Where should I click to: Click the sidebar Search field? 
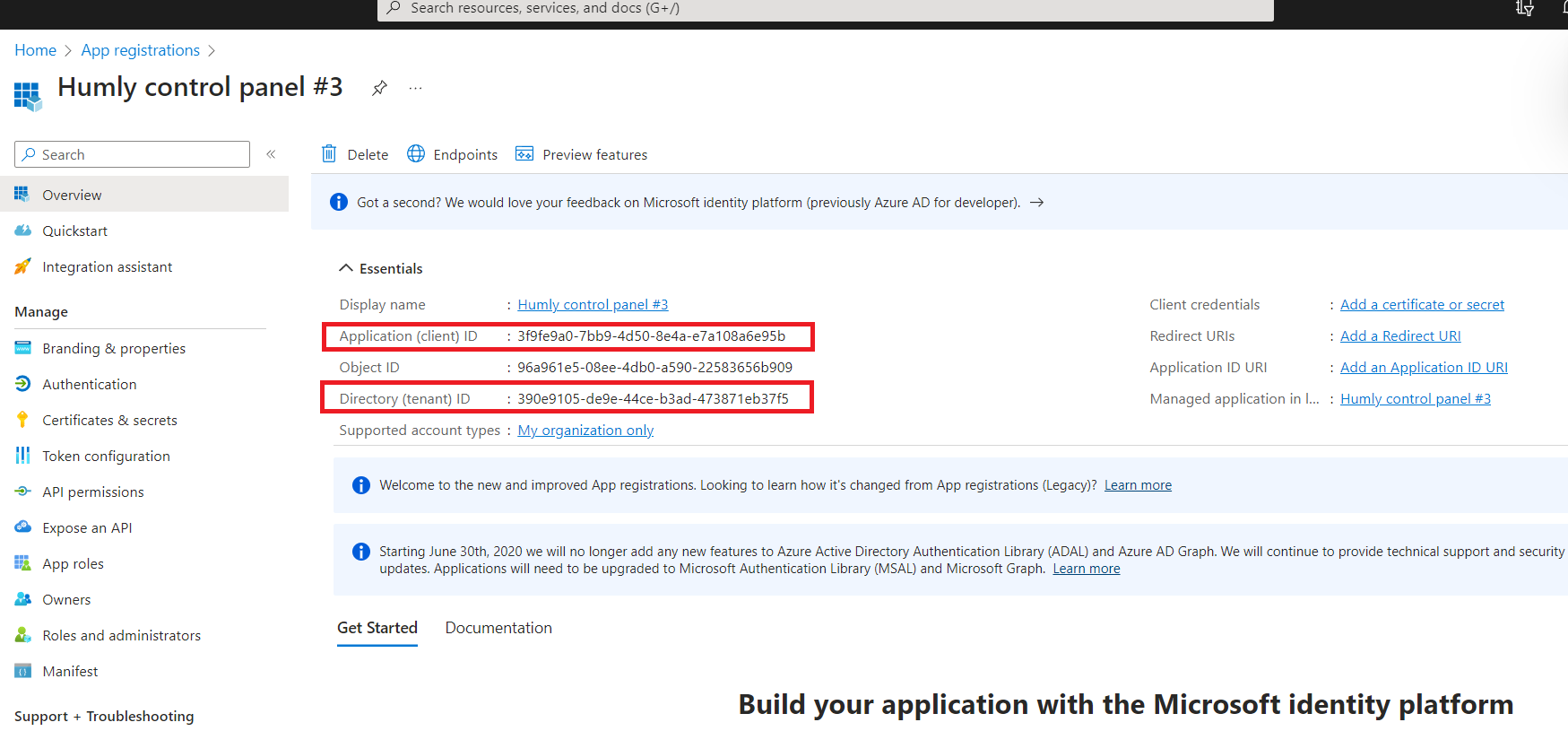(x=132, y=154)
